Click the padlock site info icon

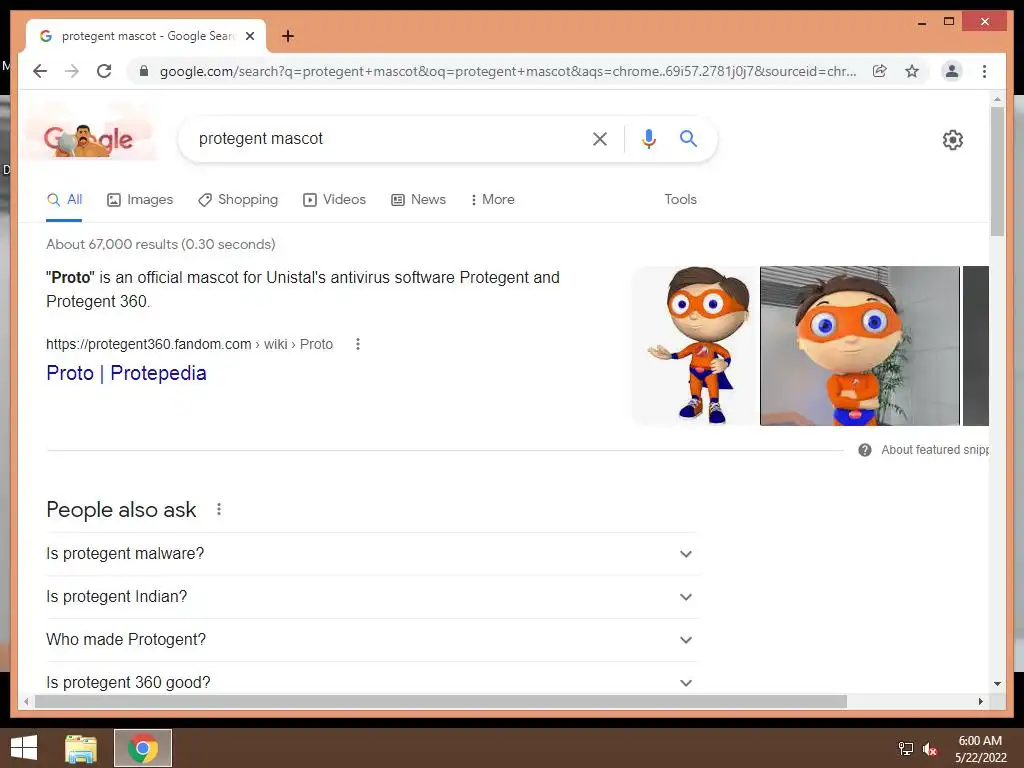144,71
